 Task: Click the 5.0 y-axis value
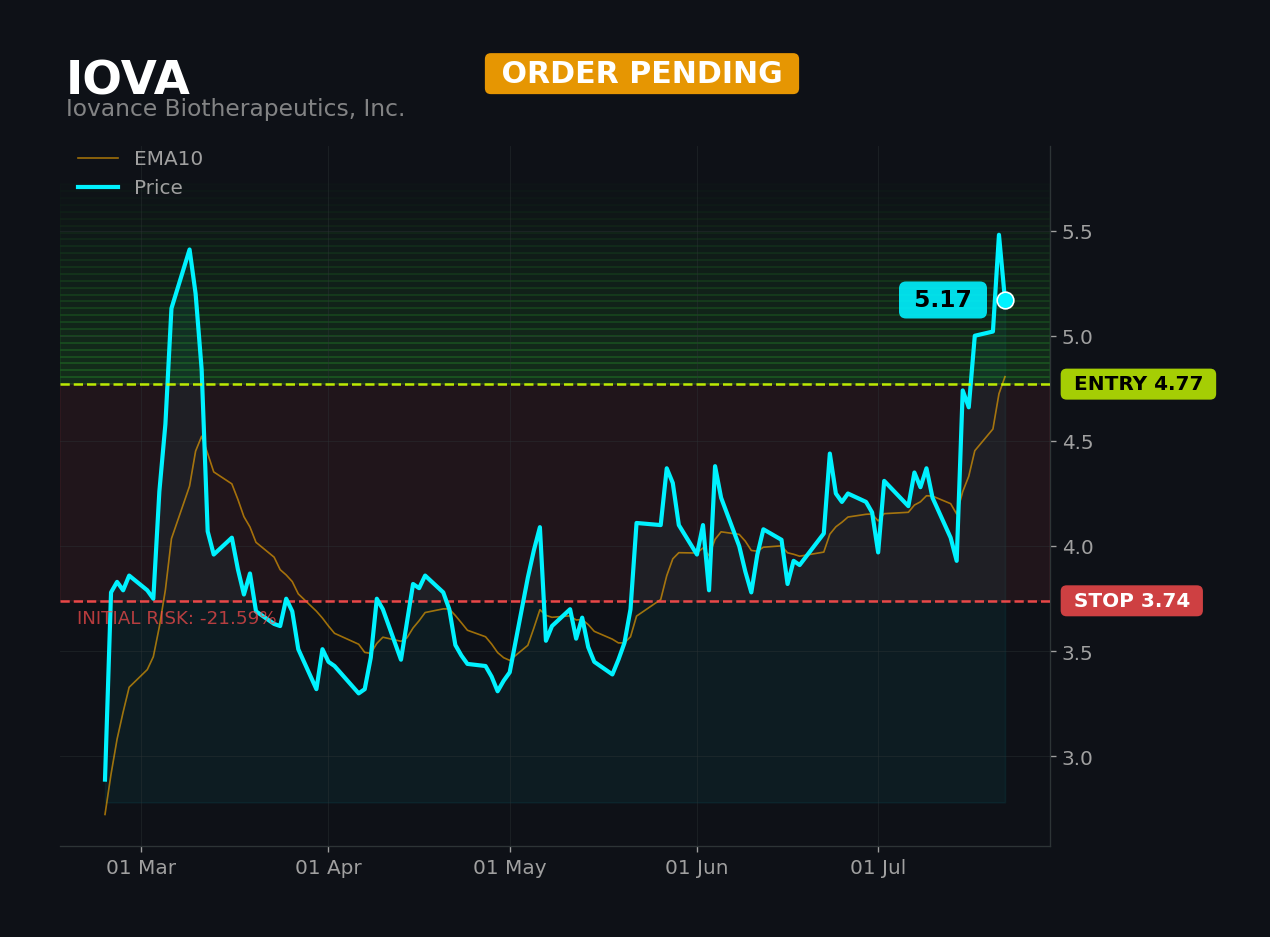click(1076, 337)
